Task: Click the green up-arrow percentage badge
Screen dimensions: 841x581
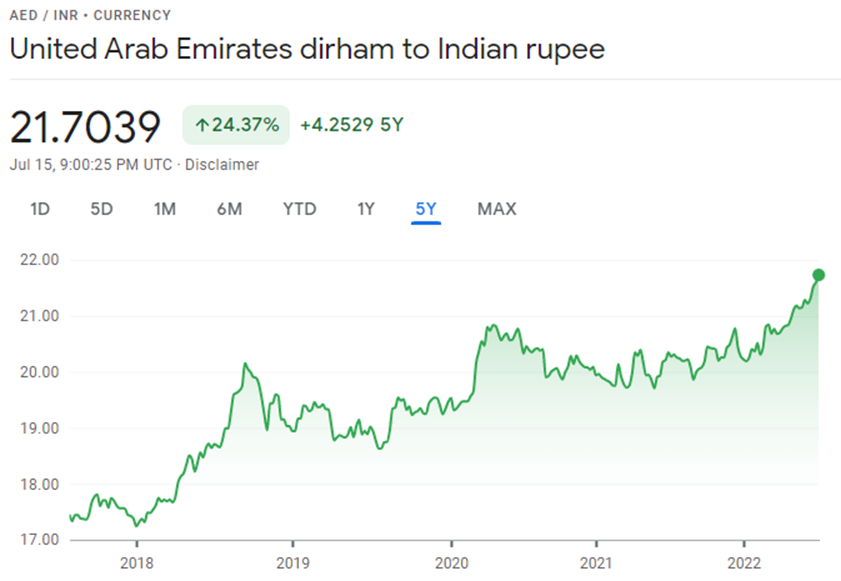Action: coord(236,125)
